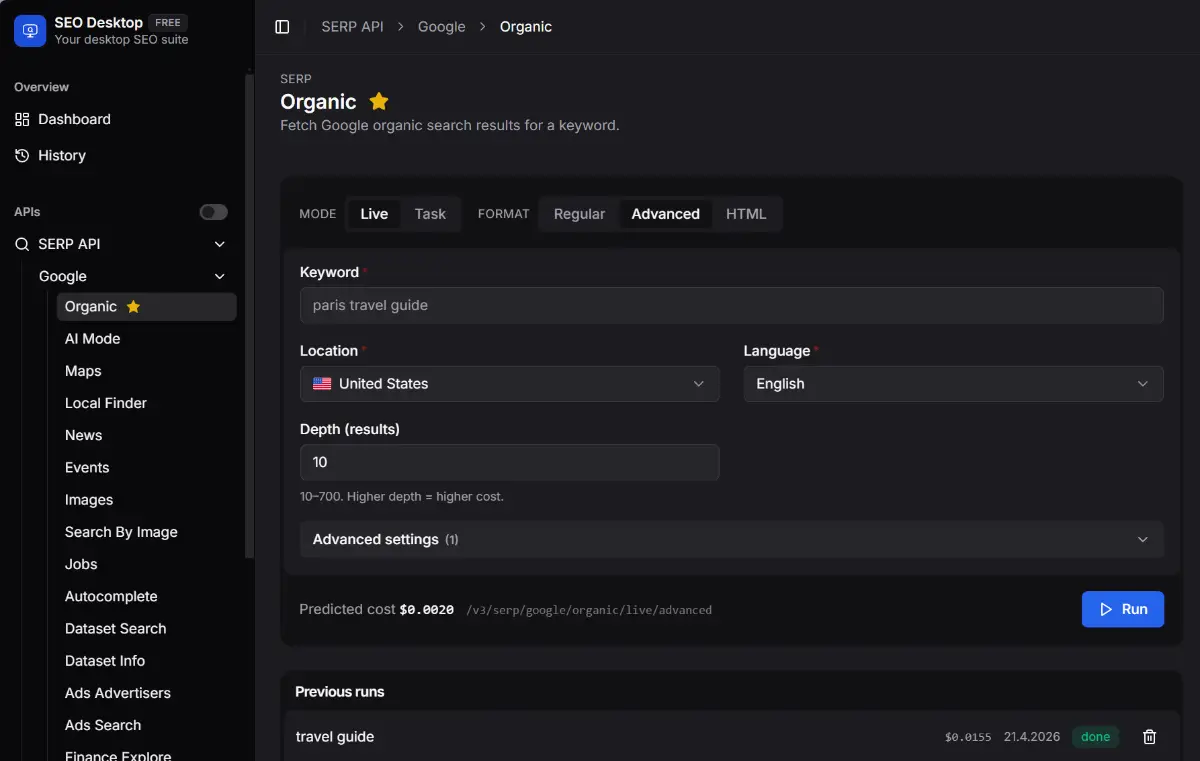Click the star beside the Organic heading
The height and width of the screenshot is (761, 1200).
tap(379, 101)
